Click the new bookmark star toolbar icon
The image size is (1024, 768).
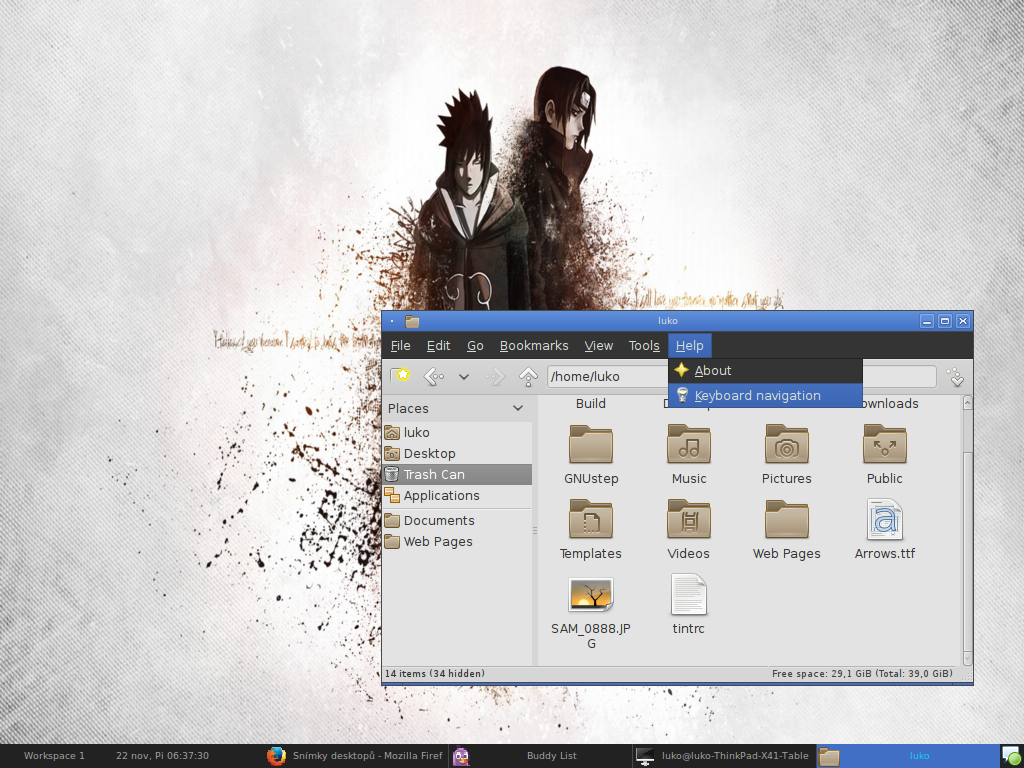pos(400,376)
